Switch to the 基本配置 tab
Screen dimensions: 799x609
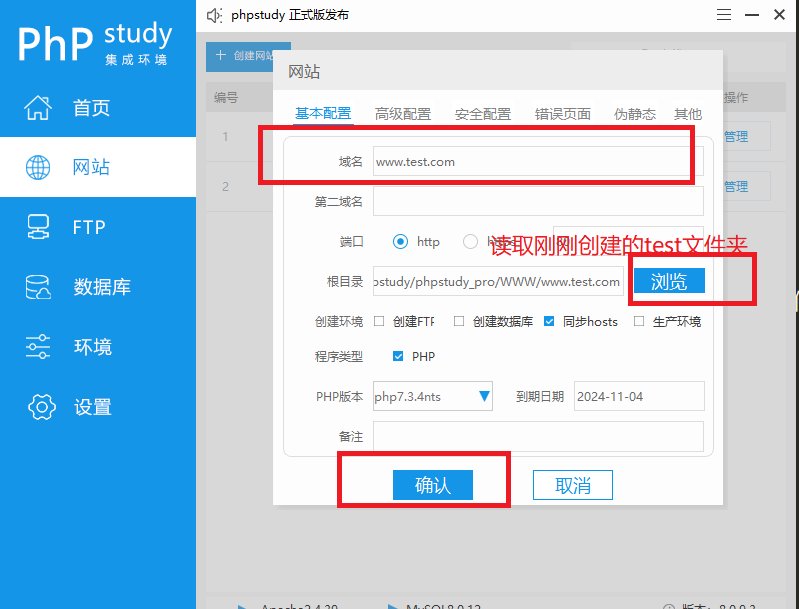(323, 113)
